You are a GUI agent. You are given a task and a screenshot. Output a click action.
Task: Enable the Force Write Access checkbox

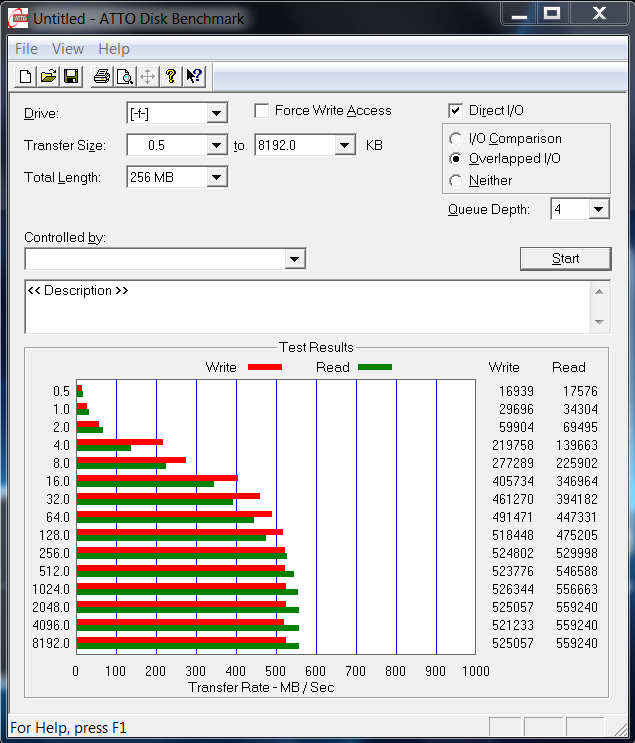pos(262,111)
